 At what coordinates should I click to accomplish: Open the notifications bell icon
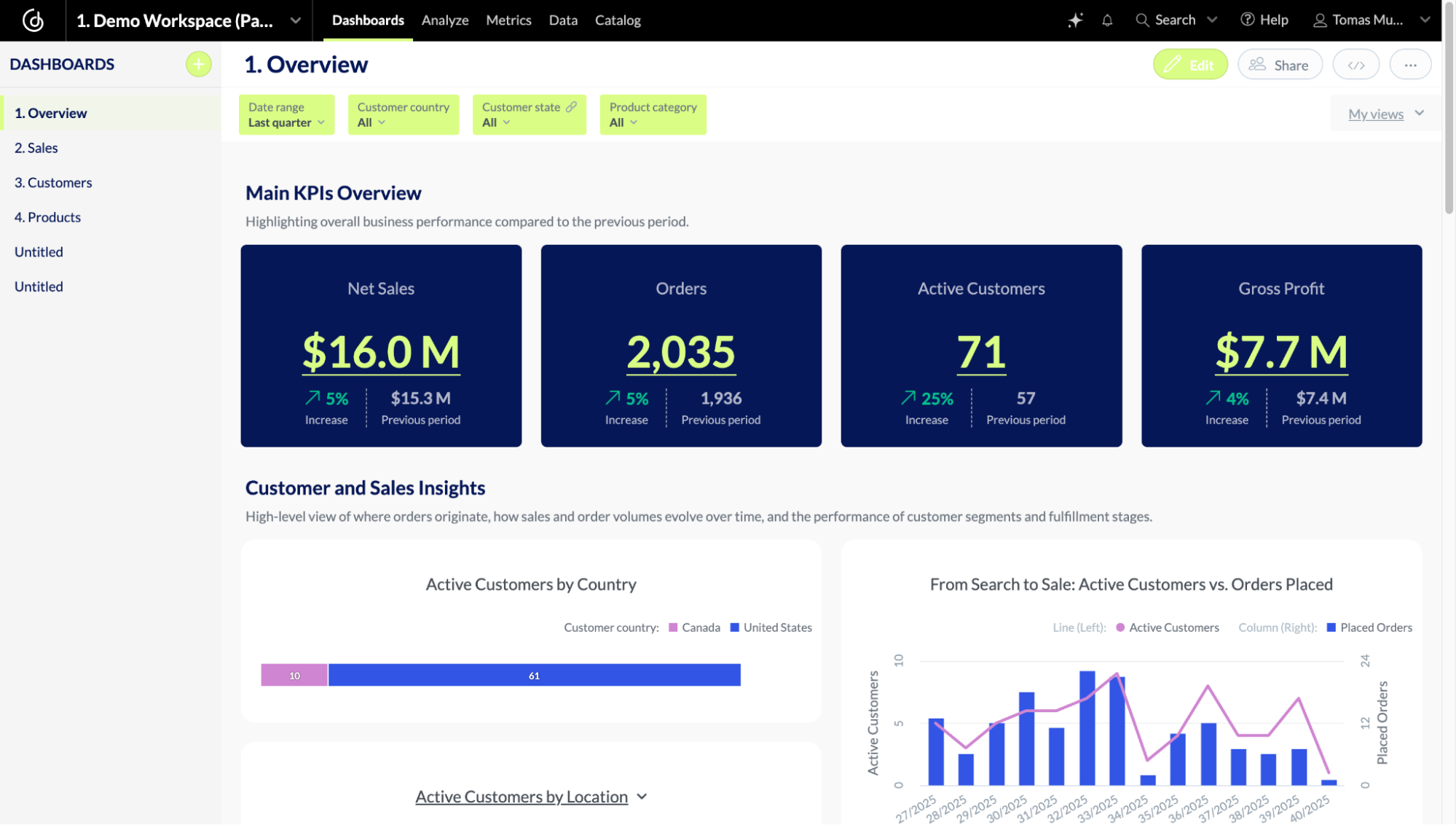(x=1107, y=20)
